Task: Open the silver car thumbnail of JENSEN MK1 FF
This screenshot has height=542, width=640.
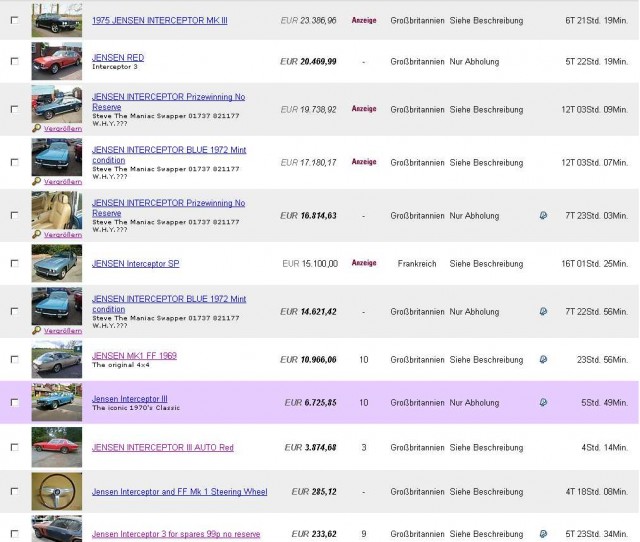Action: tap(57, 359)
